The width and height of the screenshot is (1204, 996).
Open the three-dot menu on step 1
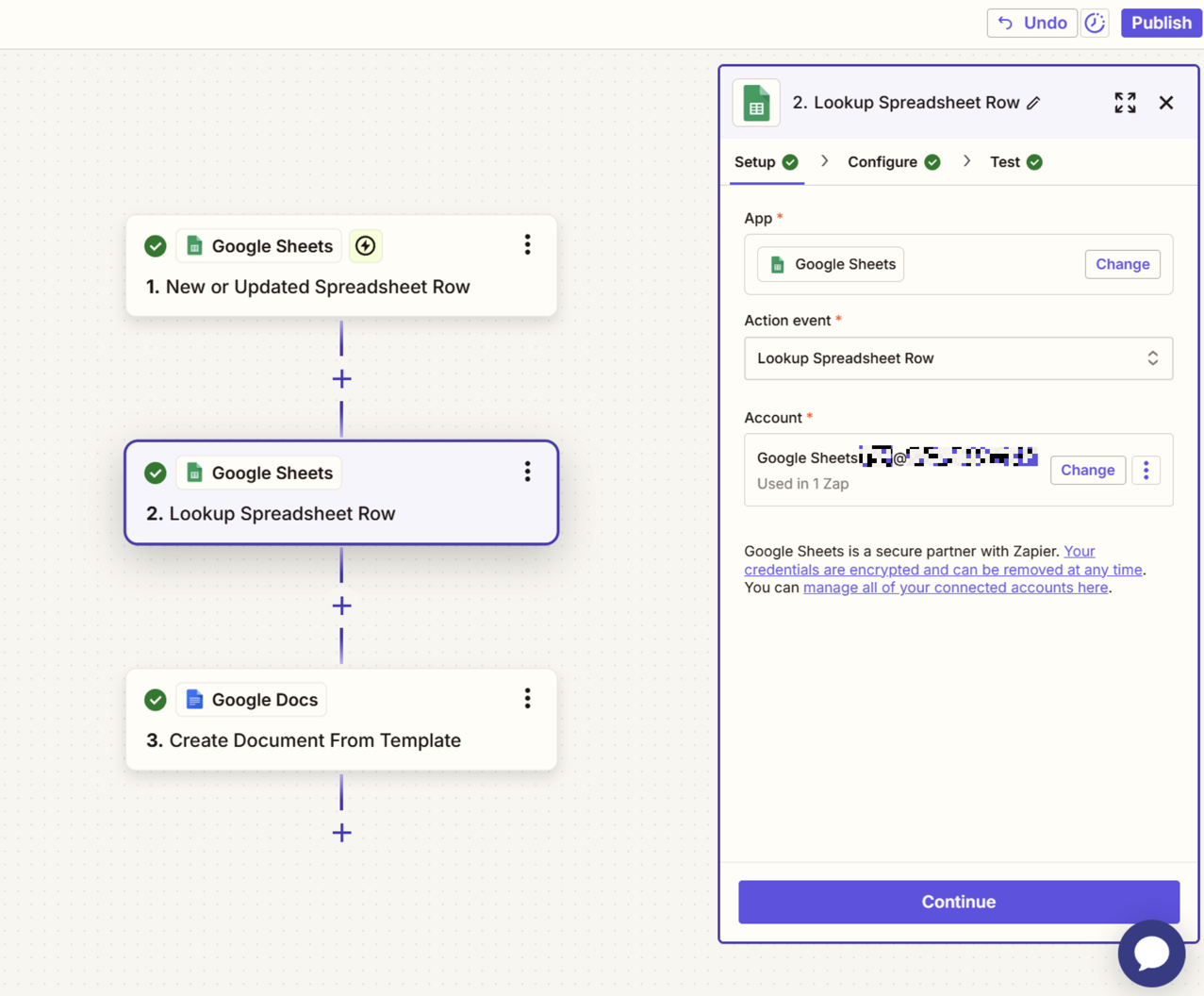[x=527, y=245]
